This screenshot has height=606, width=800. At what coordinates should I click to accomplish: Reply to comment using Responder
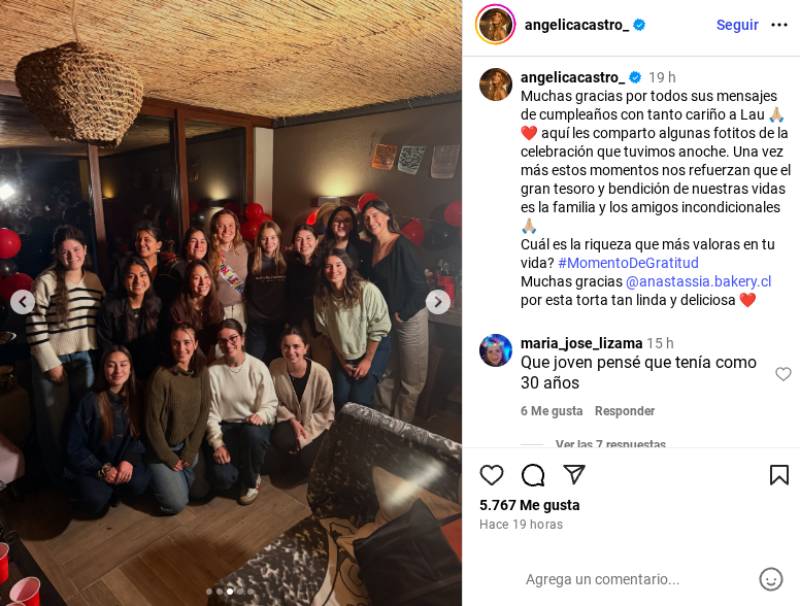[x=624, y=411]
